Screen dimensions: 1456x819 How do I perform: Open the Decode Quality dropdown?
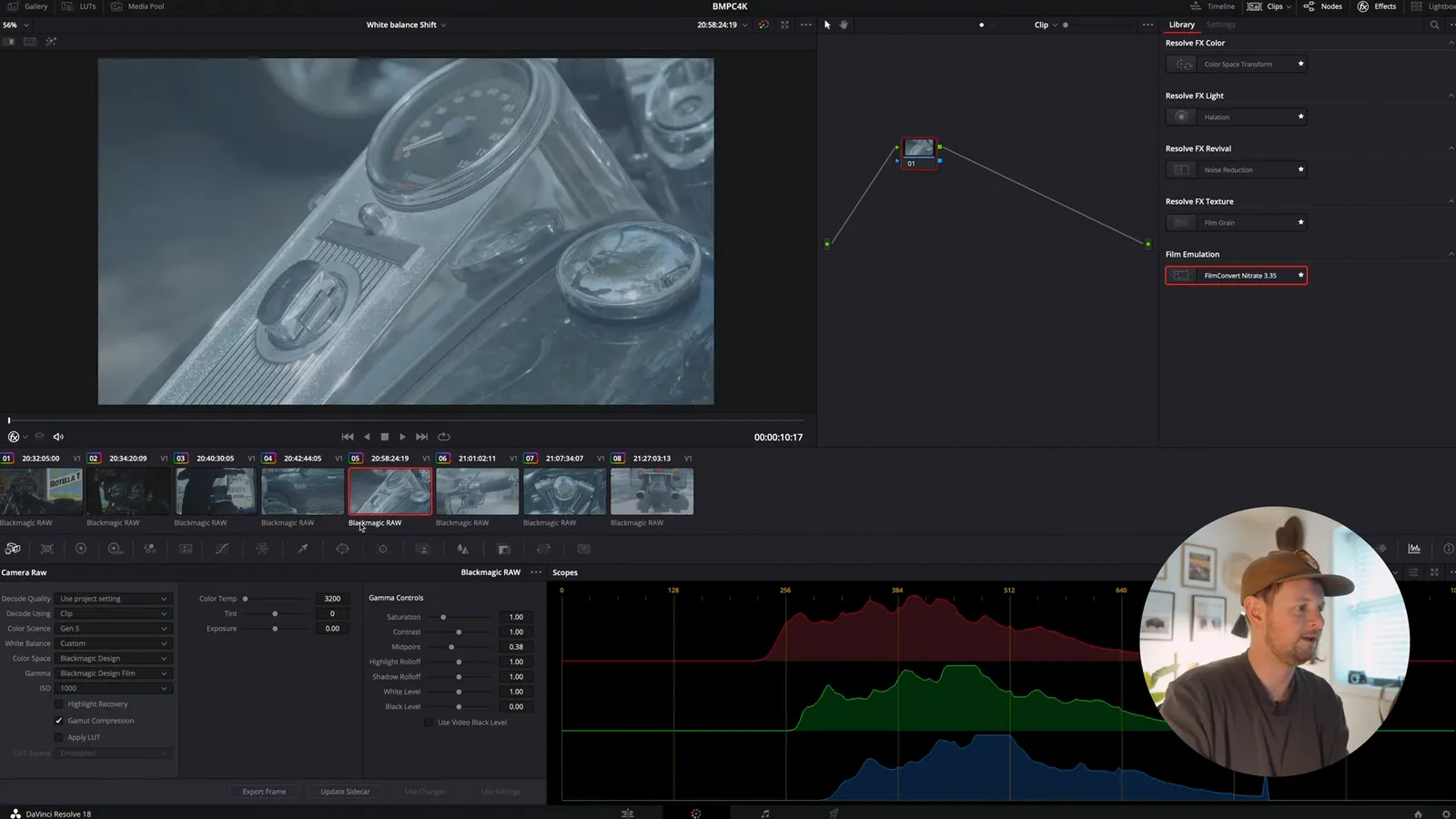pos(114,599)
